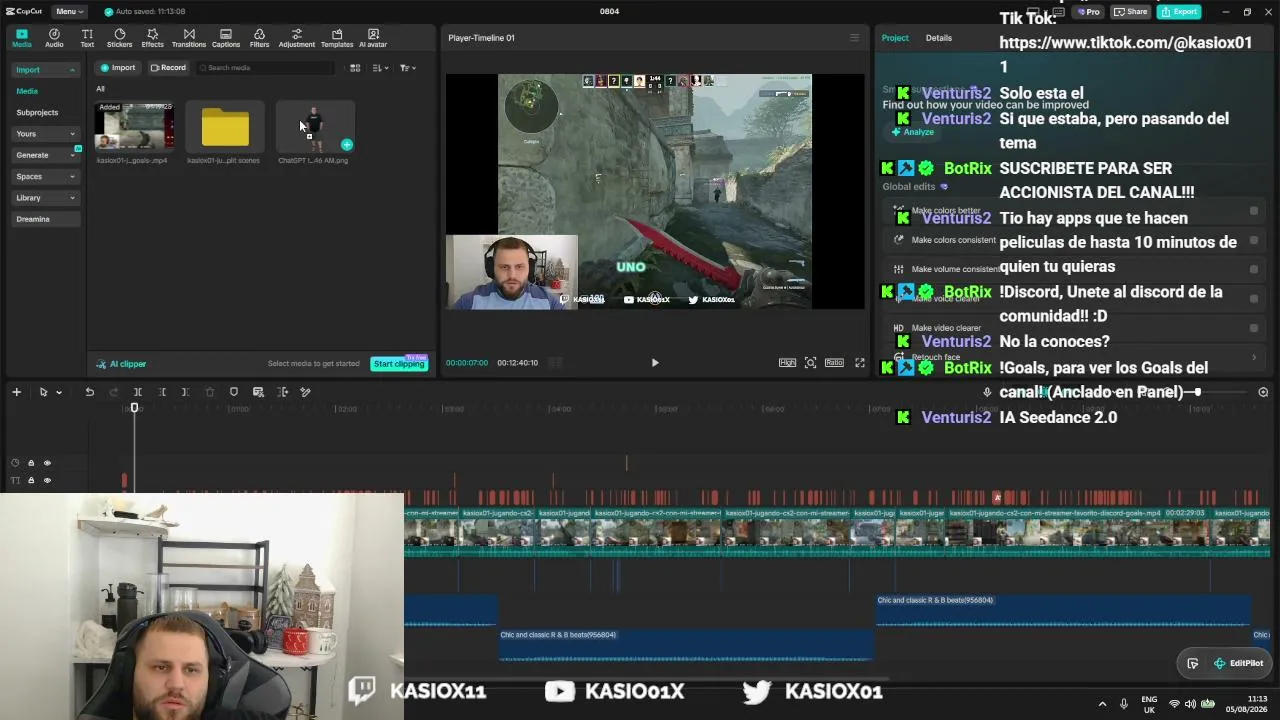Open the Captions panel
The height and width of the screenshot is (720, 1280).
coord(226,38)
